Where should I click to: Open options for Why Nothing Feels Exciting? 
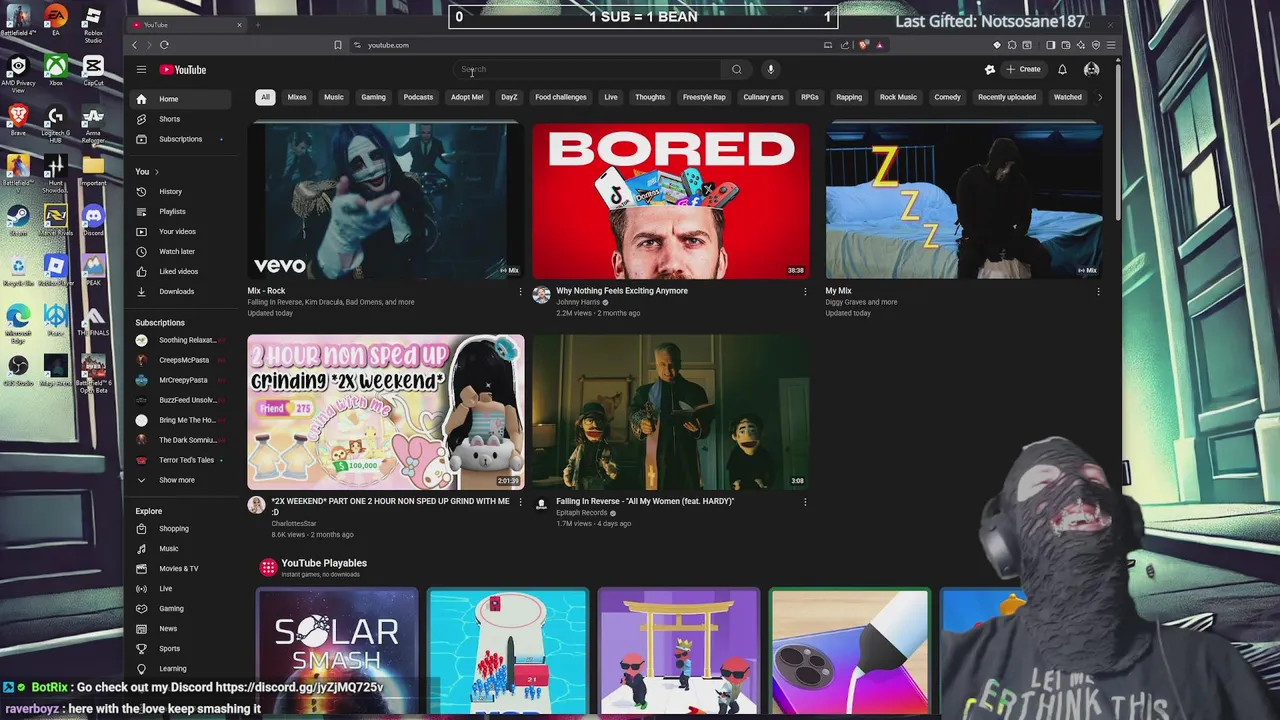click(805, 292)
